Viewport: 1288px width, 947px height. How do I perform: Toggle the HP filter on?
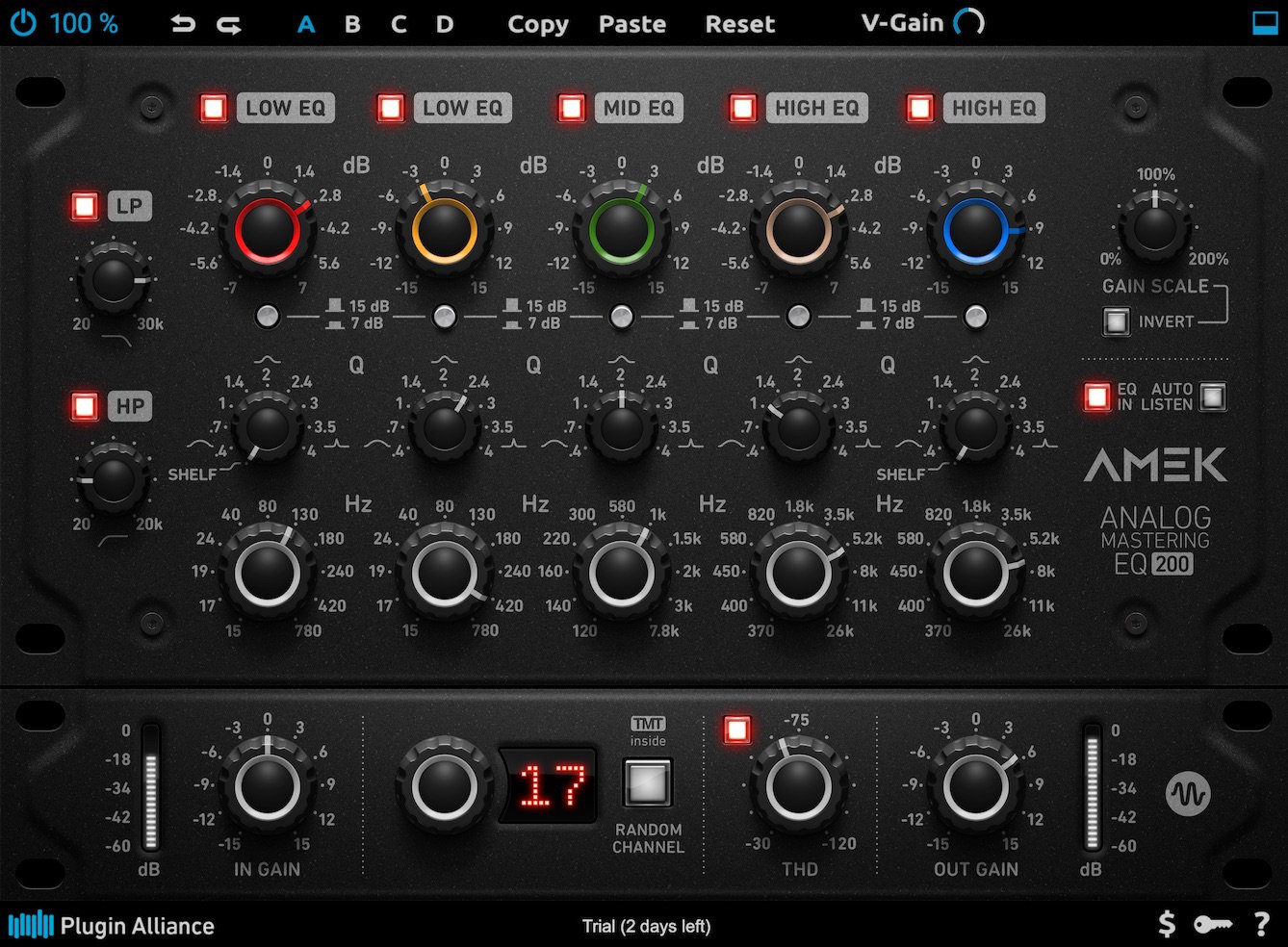point(85,407)
